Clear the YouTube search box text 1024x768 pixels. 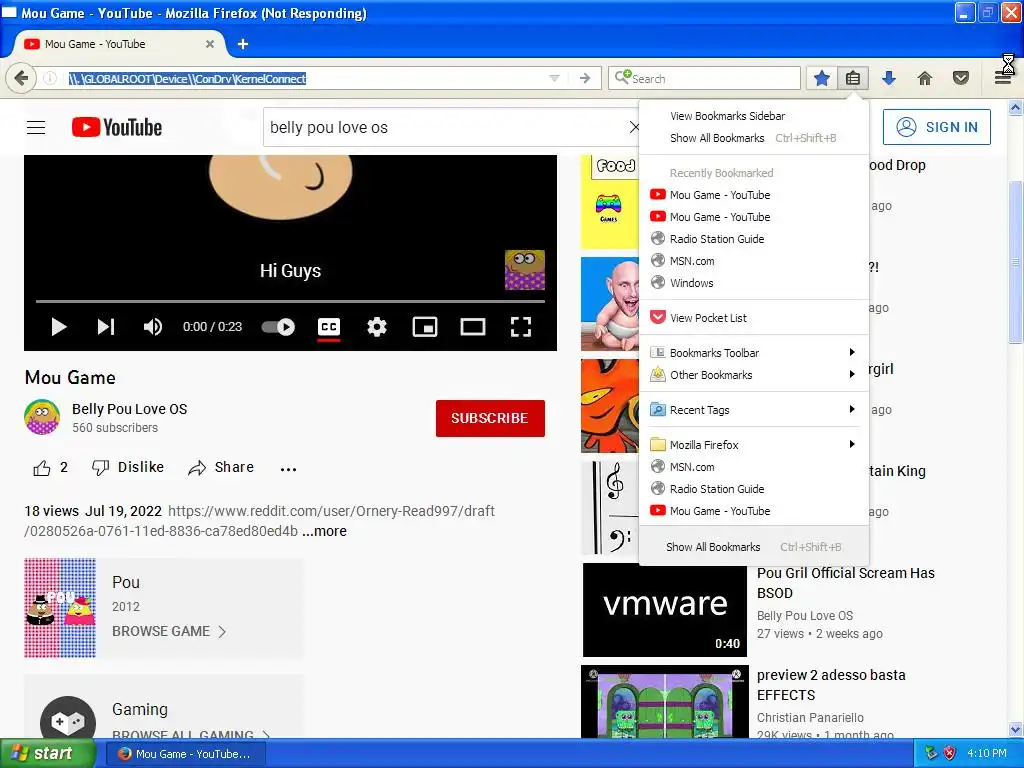(x=633, y=127)
